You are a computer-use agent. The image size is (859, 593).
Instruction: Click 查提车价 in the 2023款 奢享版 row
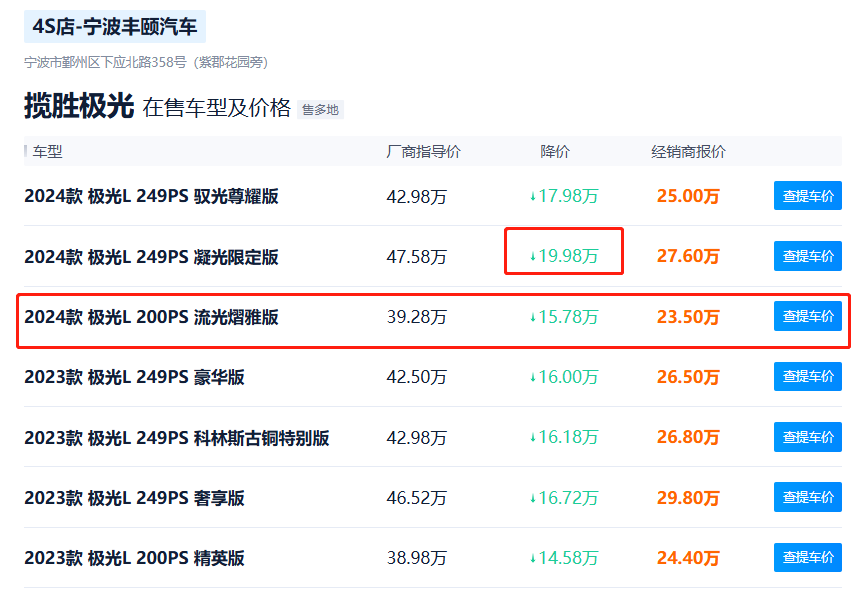click(808, 497)
